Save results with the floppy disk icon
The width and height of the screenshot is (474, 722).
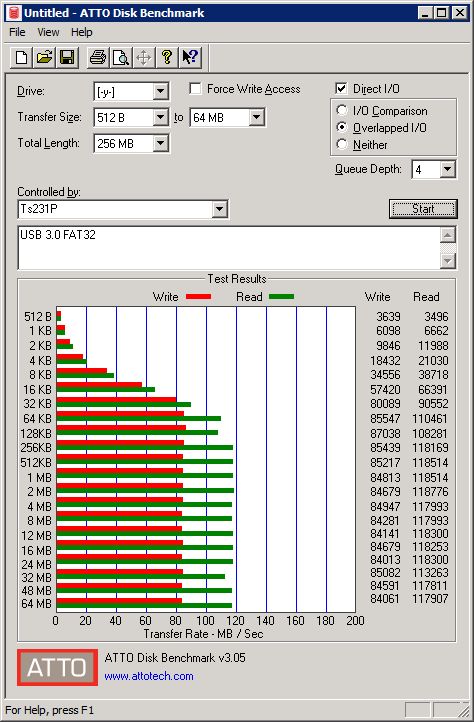(x=67, y=58)
